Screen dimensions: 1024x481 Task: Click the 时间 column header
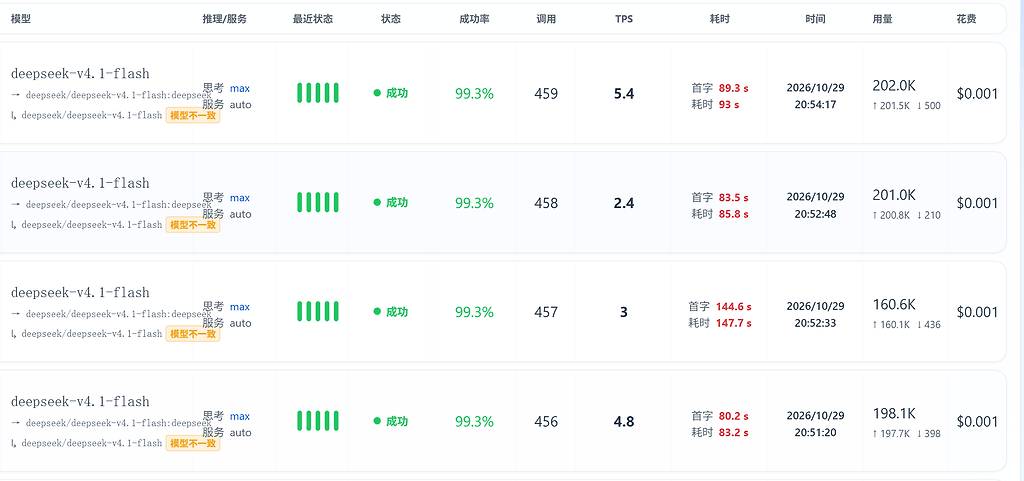tap(815, 19)
